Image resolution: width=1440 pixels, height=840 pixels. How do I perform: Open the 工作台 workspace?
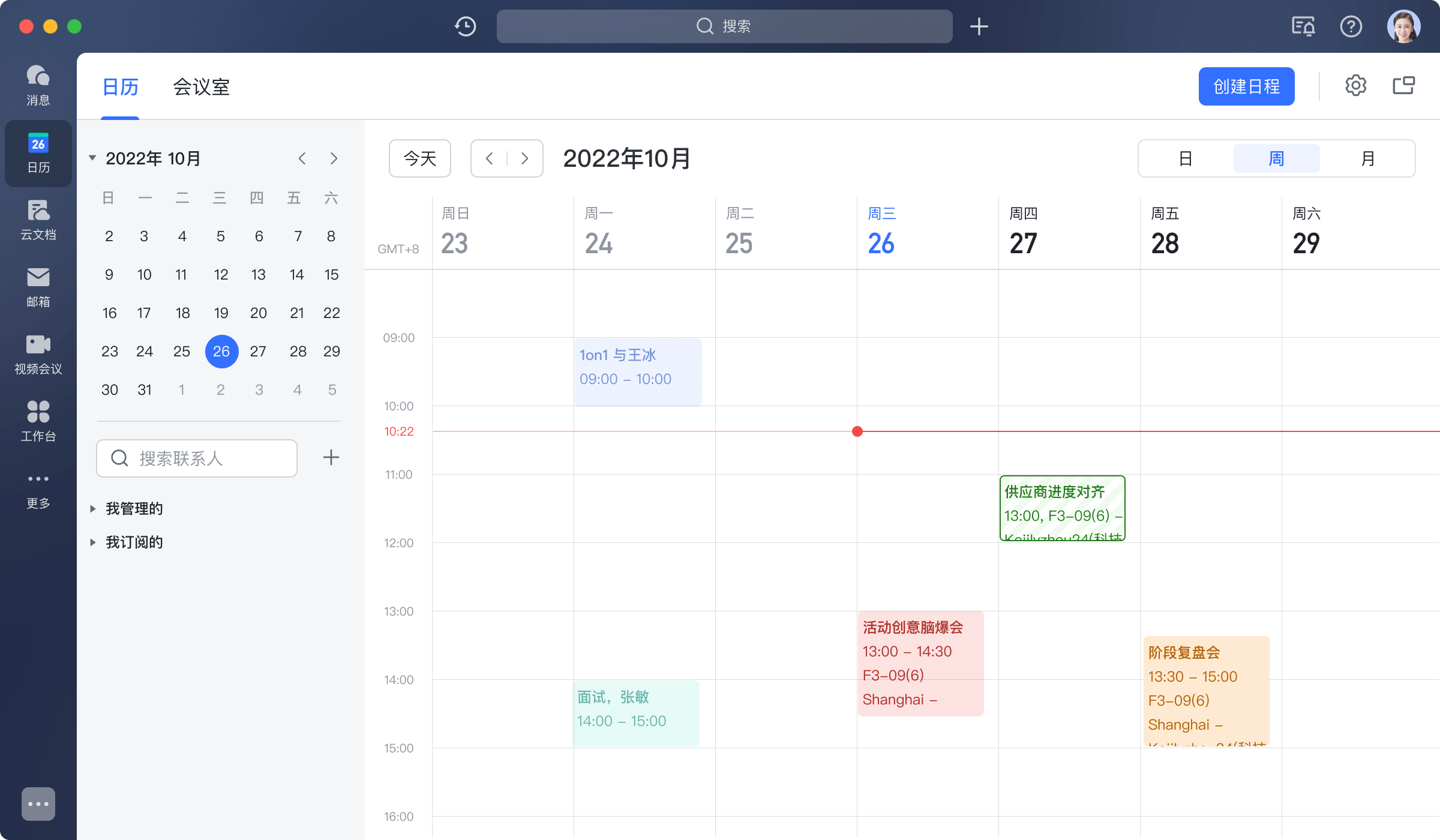38,421
